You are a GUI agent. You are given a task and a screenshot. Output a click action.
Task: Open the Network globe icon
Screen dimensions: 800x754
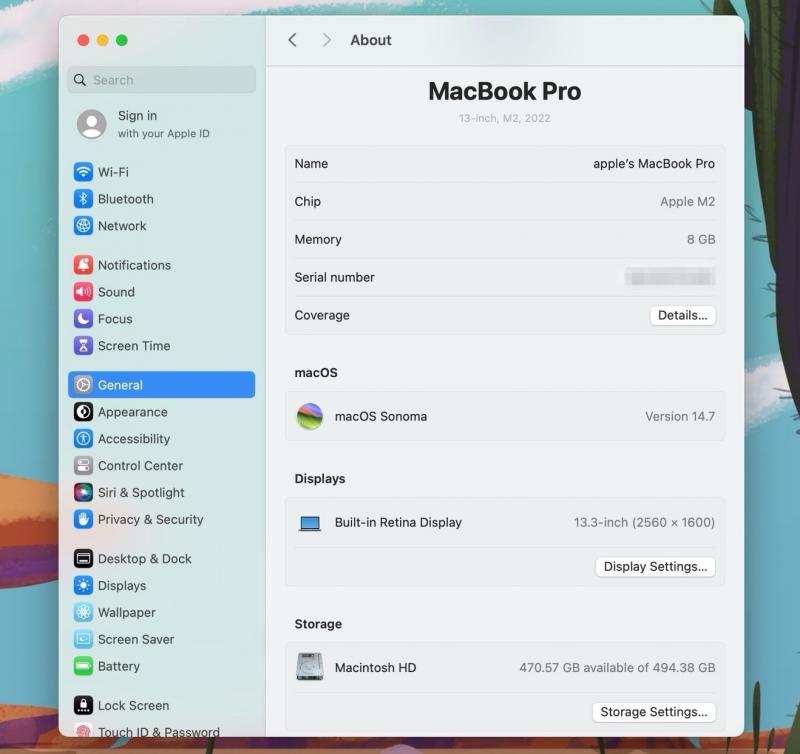tap(83, 225)
